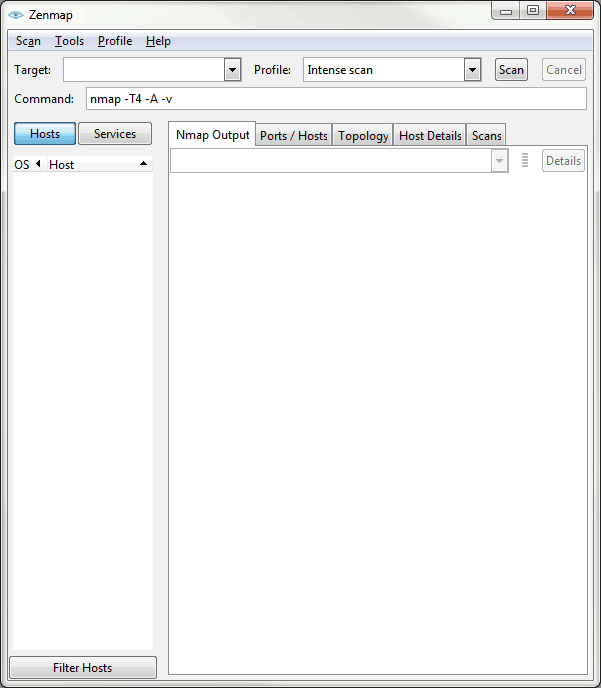Maximize the Zenmap window
The height and width of the screenshot is (688, 601).
(x=533, y=11)
